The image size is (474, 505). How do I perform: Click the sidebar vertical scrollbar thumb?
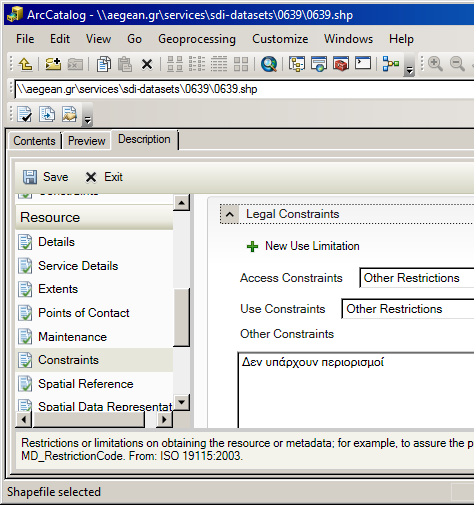tap(181, 317)
